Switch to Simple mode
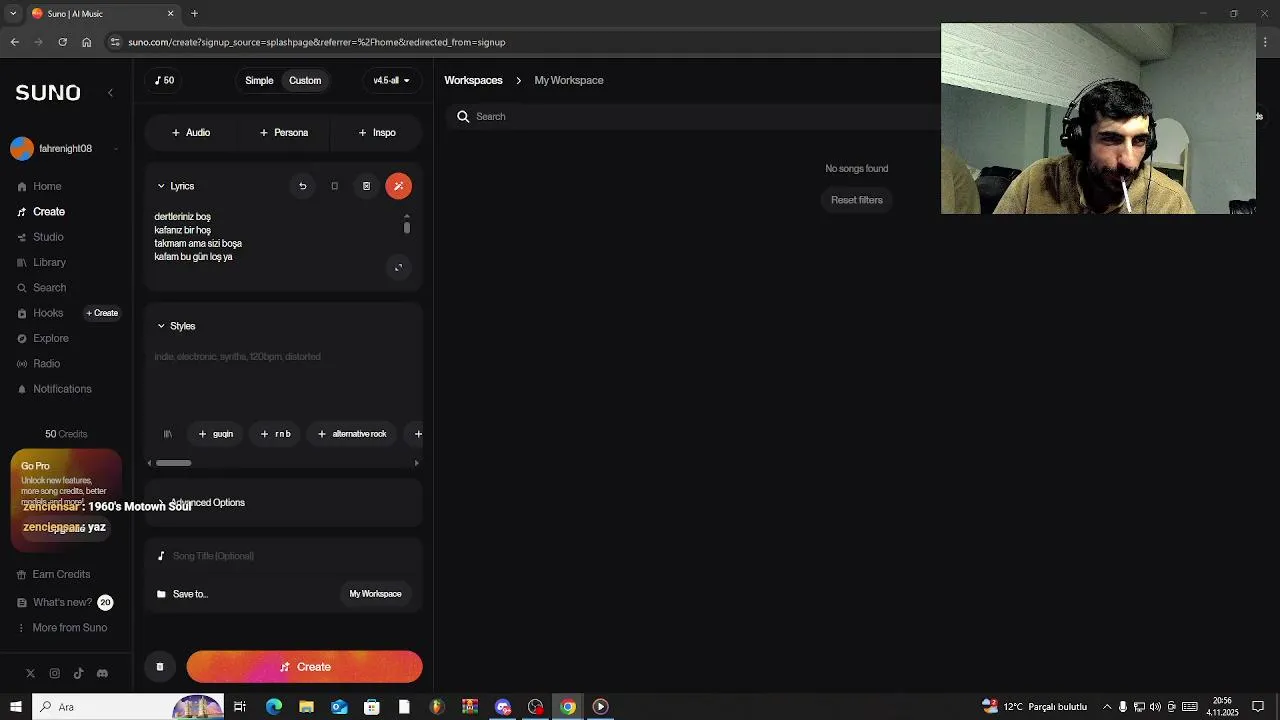The height and width of the screenshot is (720, 1280). (x=259, y=80)
